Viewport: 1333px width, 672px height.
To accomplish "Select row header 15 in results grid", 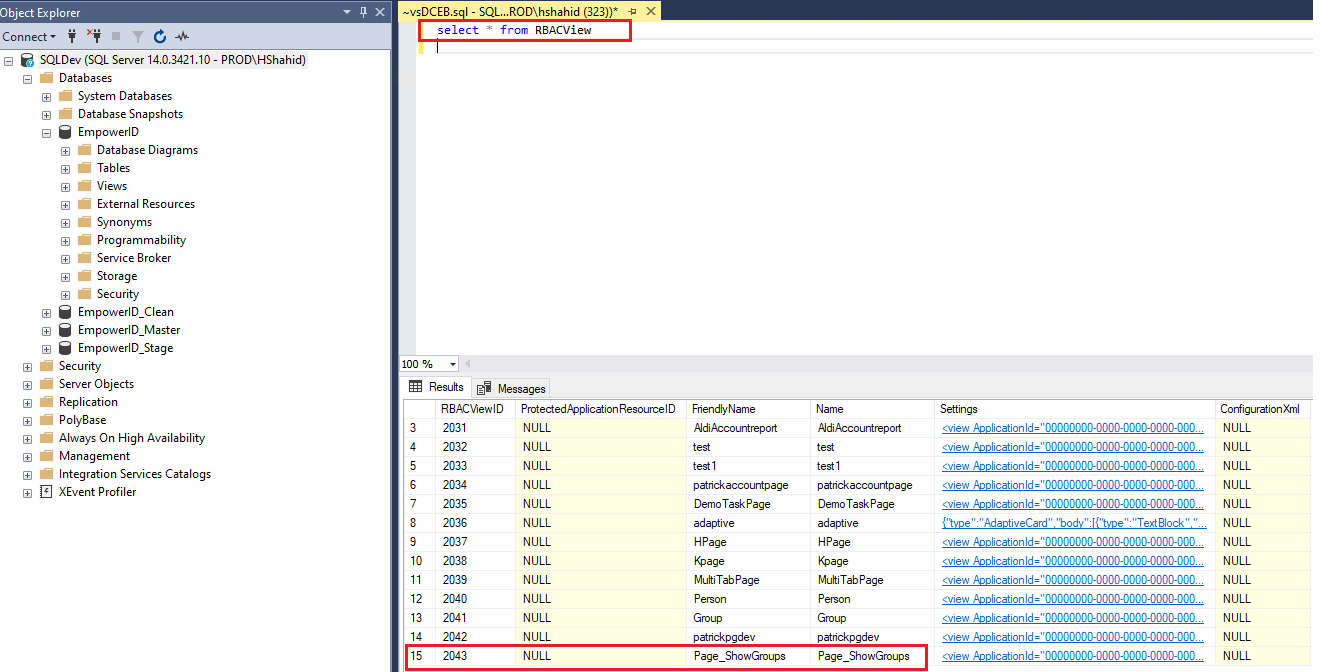I will 419,656.
